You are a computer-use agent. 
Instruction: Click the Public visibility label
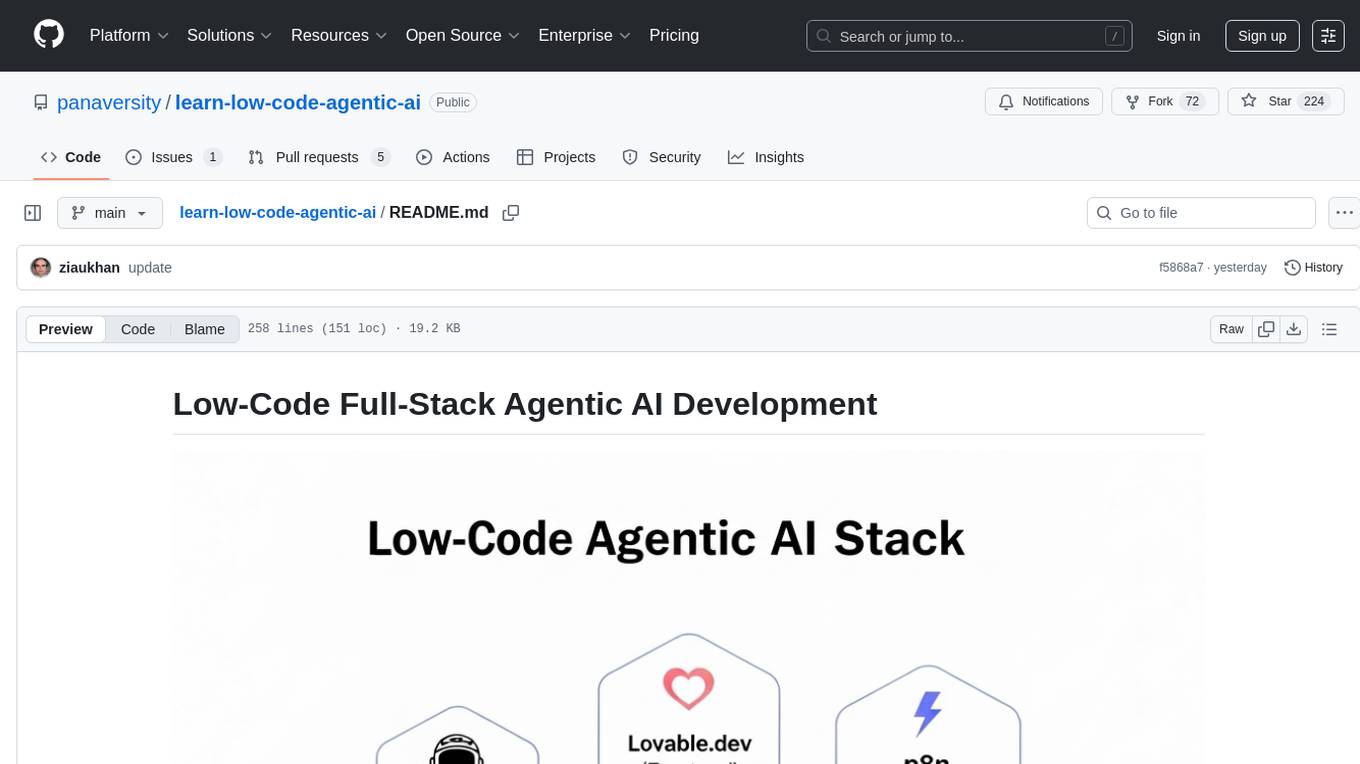pyautogui.click(x=453, y=102)
